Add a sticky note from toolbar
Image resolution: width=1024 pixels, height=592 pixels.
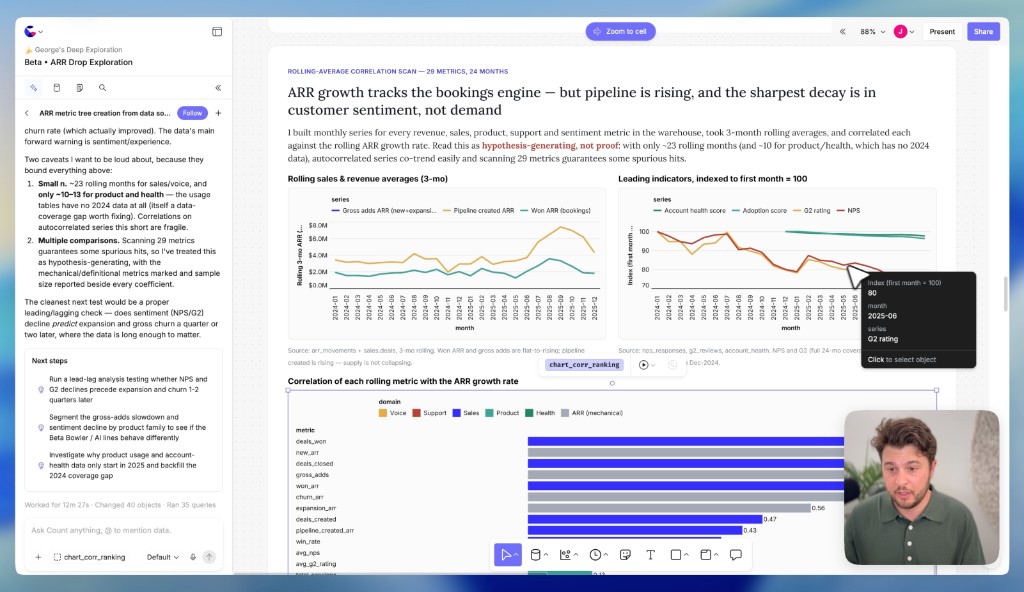click(625, 555)
